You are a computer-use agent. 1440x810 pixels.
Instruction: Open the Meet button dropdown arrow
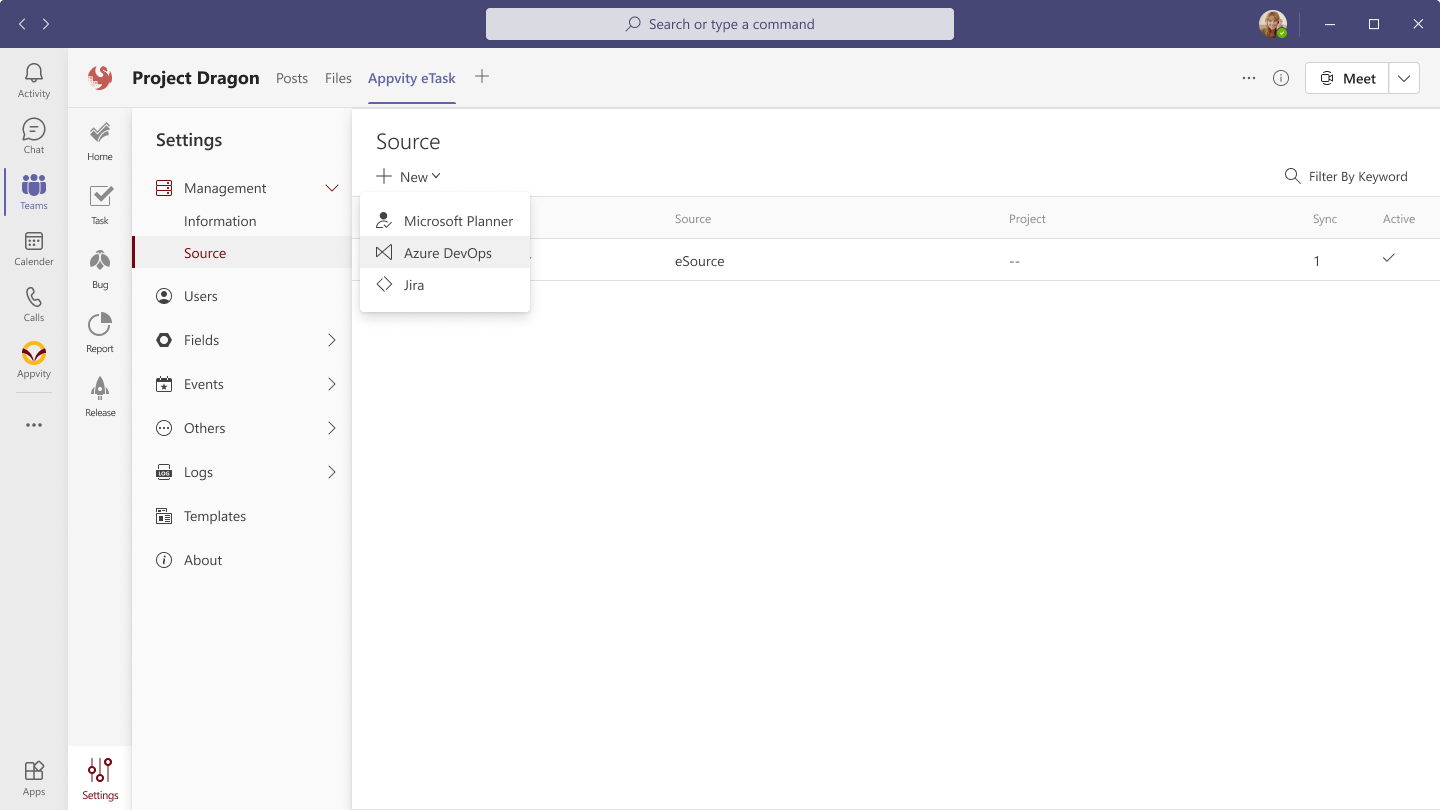(1404, 78)
